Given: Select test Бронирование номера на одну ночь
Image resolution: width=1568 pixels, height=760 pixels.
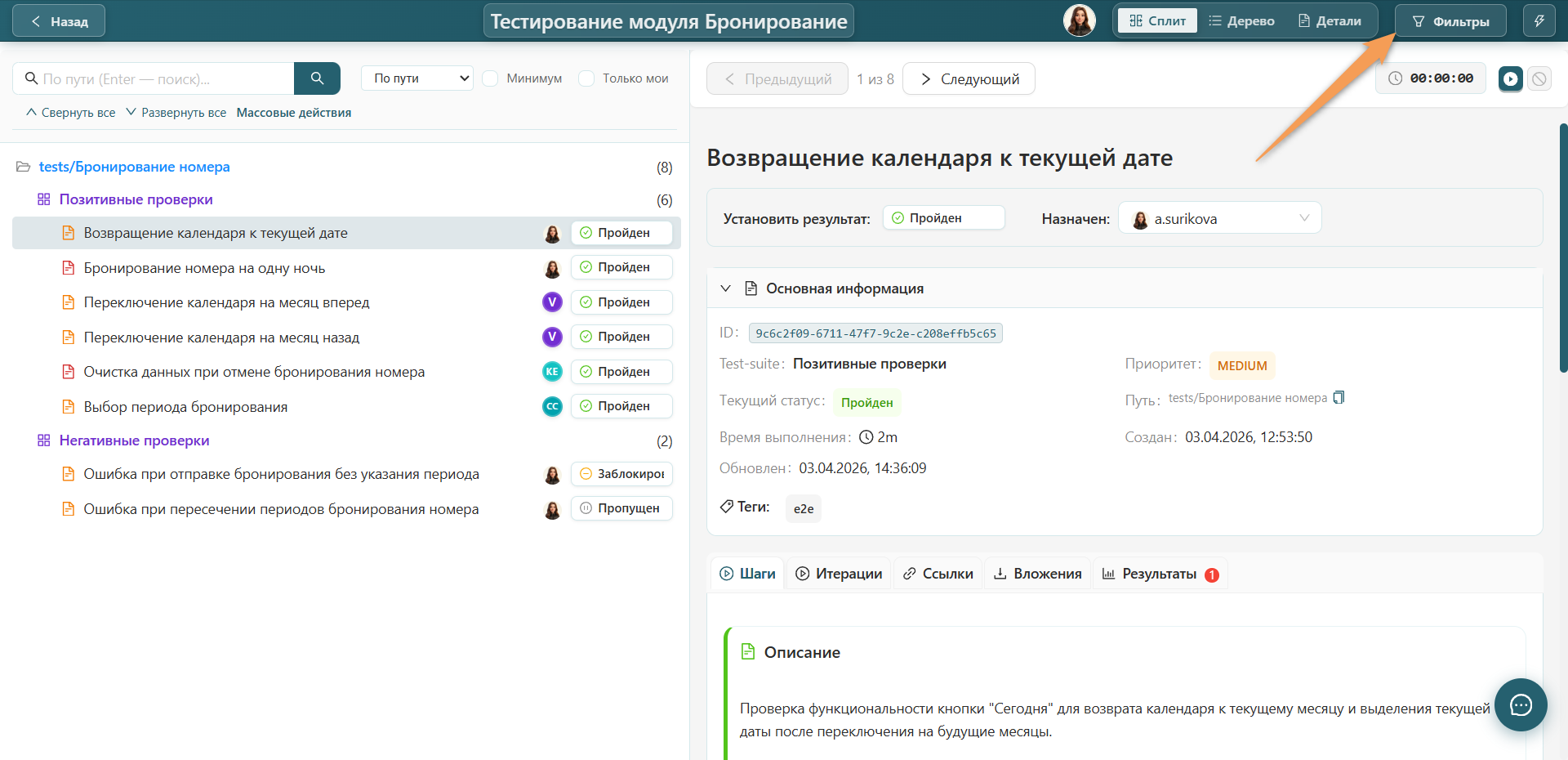Looking at the screenshot, I should tap(204, 268).
